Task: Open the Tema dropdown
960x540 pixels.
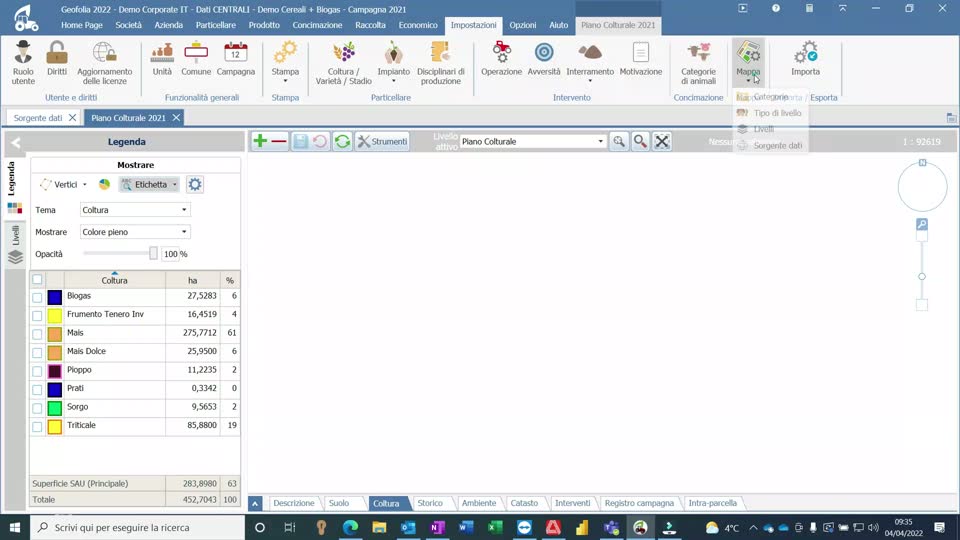Action: click(135, 209)
